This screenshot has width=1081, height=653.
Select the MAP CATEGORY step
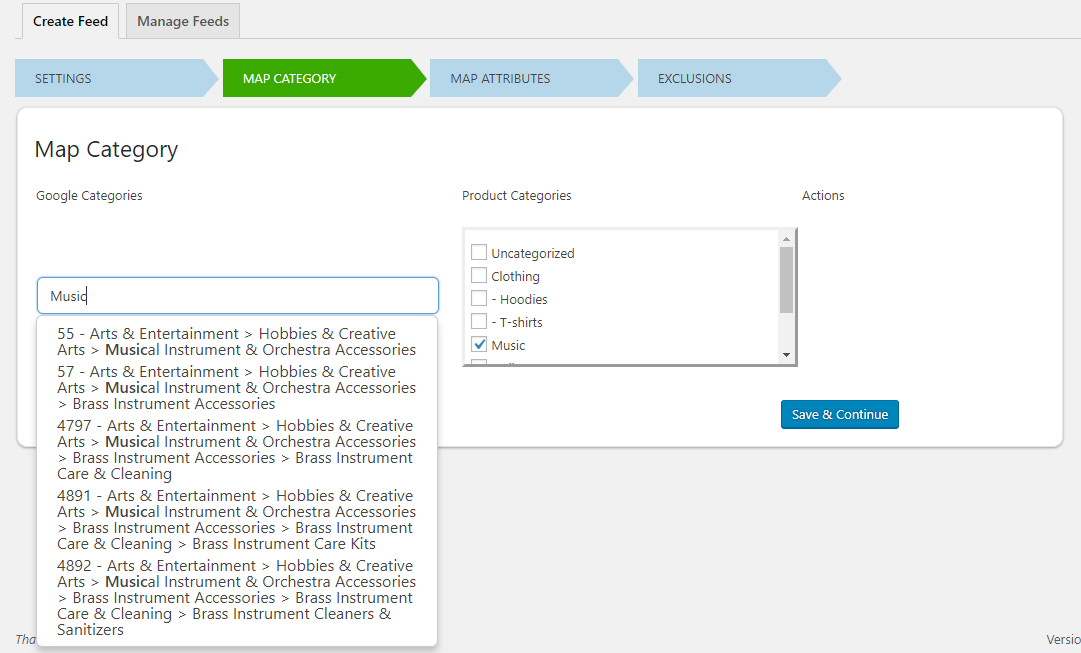point(324,78)
